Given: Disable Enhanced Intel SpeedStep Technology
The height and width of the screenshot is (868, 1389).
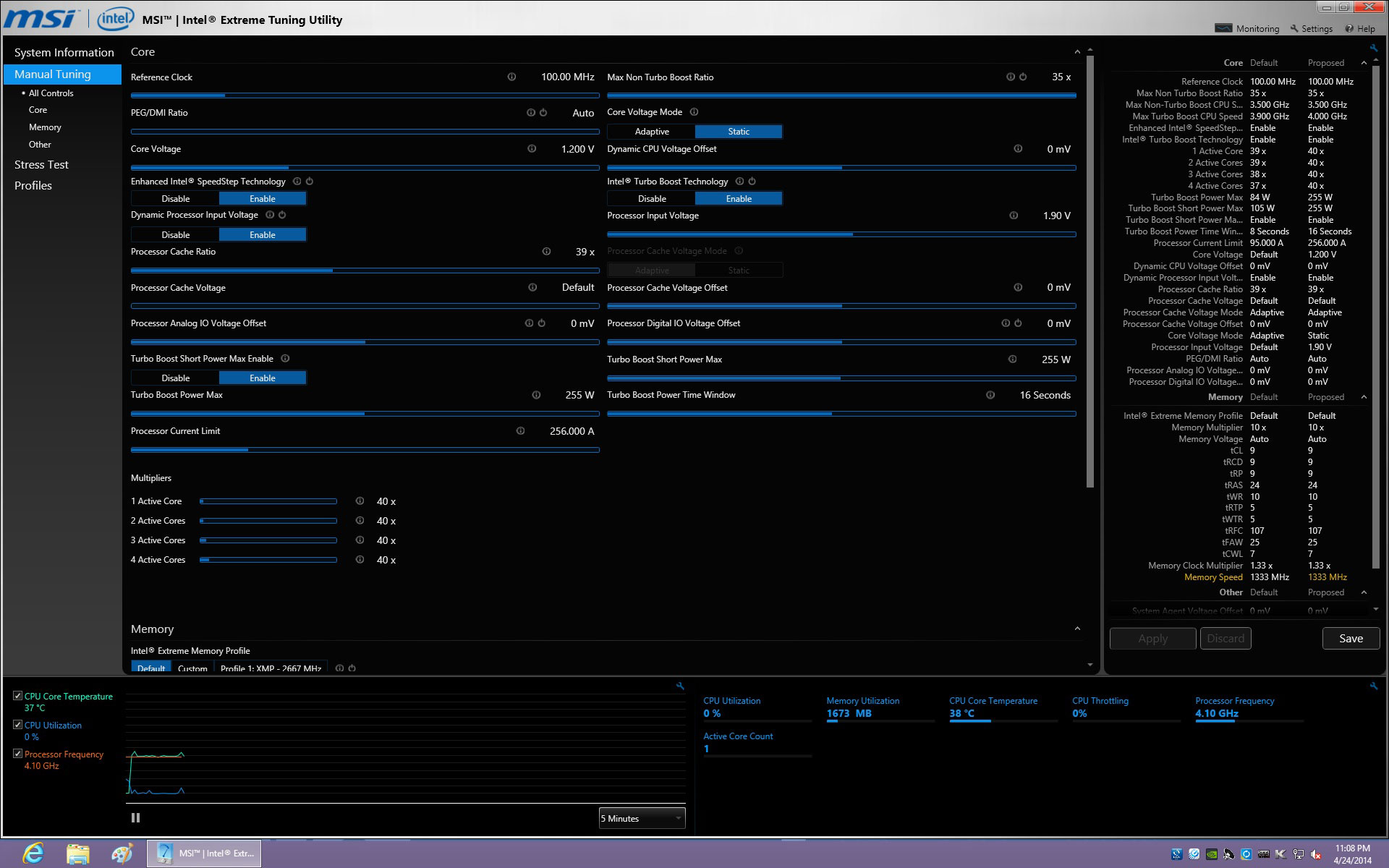Looking at the screenshot, I should pos(174,197).
